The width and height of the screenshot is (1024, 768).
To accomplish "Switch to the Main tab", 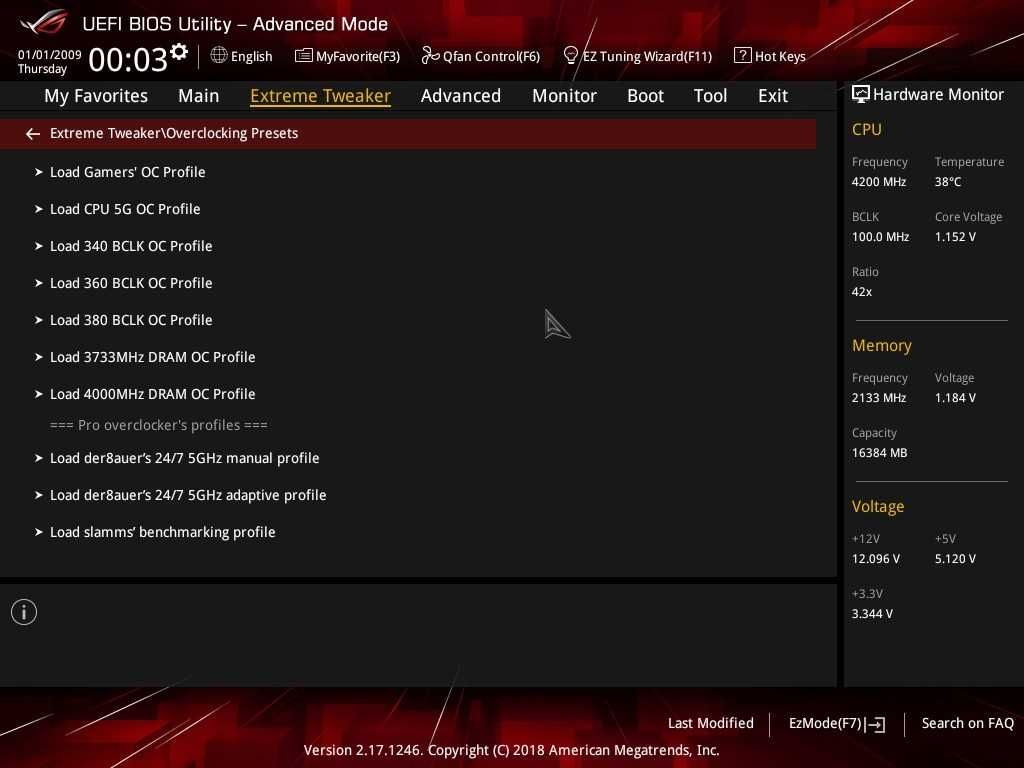I will point(199,96).
